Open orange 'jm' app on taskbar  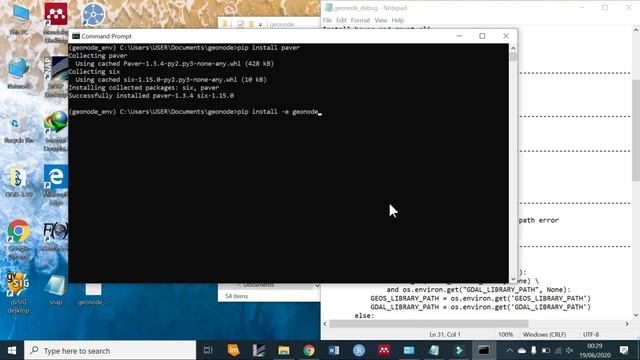click(x=233, y=350)
